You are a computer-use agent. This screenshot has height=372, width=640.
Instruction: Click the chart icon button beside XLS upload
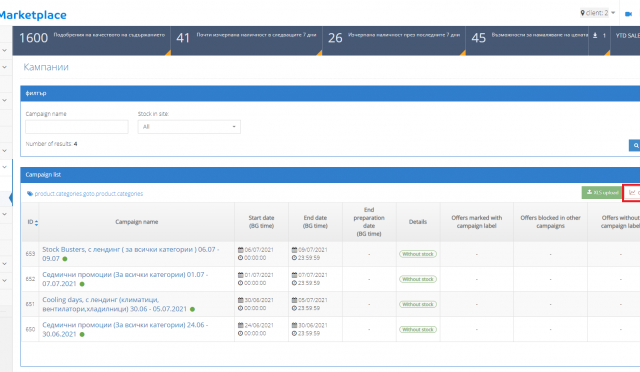(632, 192)
